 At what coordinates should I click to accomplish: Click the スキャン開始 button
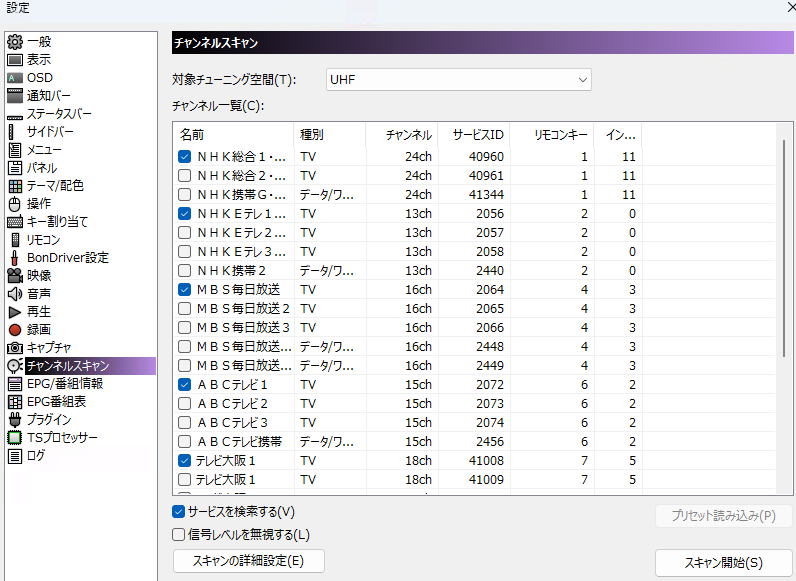[723, 562]
